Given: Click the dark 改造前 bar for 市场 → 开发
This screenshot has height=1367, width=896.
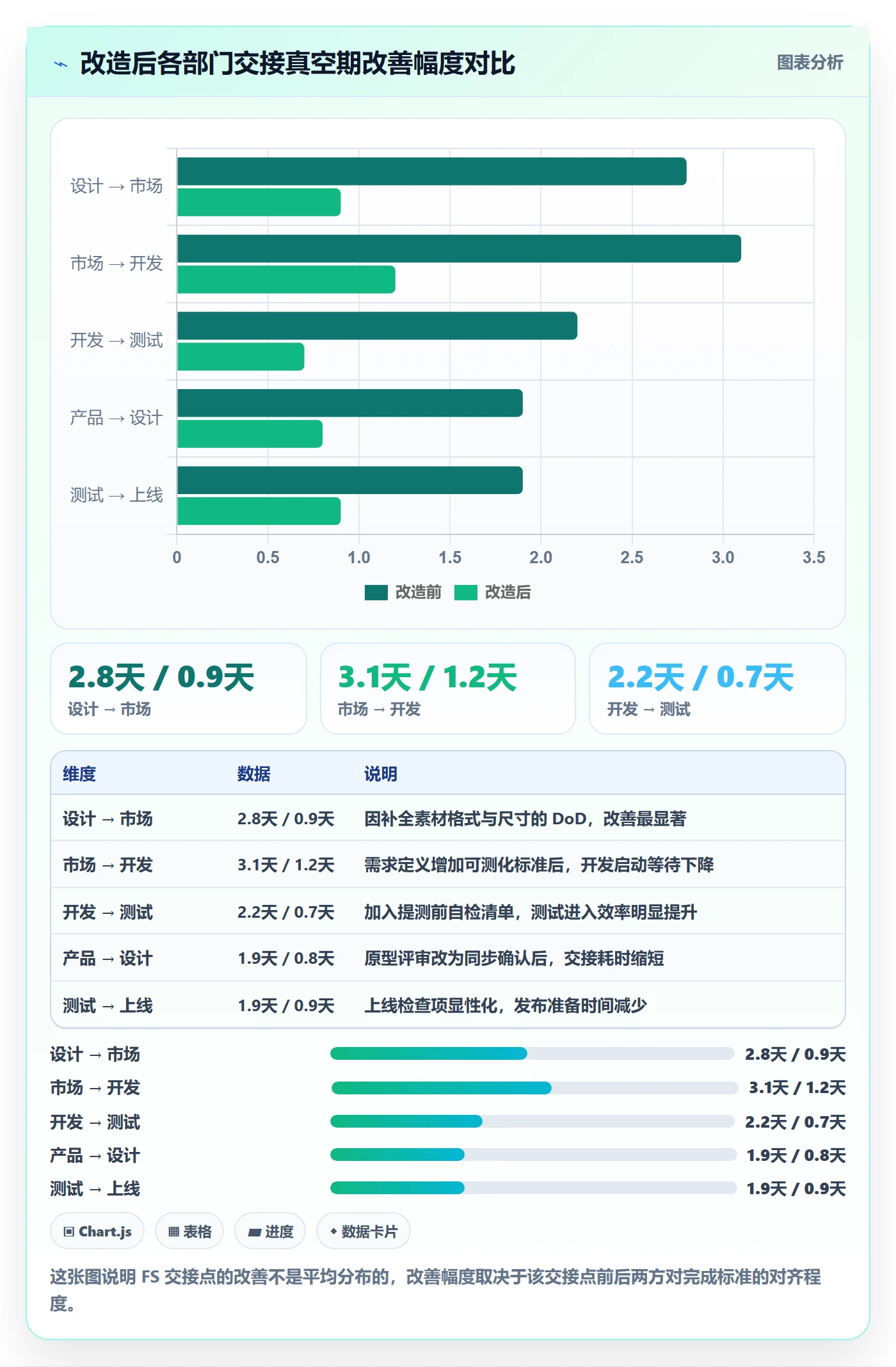Looking at the screenshot, I should pos(459,249).
